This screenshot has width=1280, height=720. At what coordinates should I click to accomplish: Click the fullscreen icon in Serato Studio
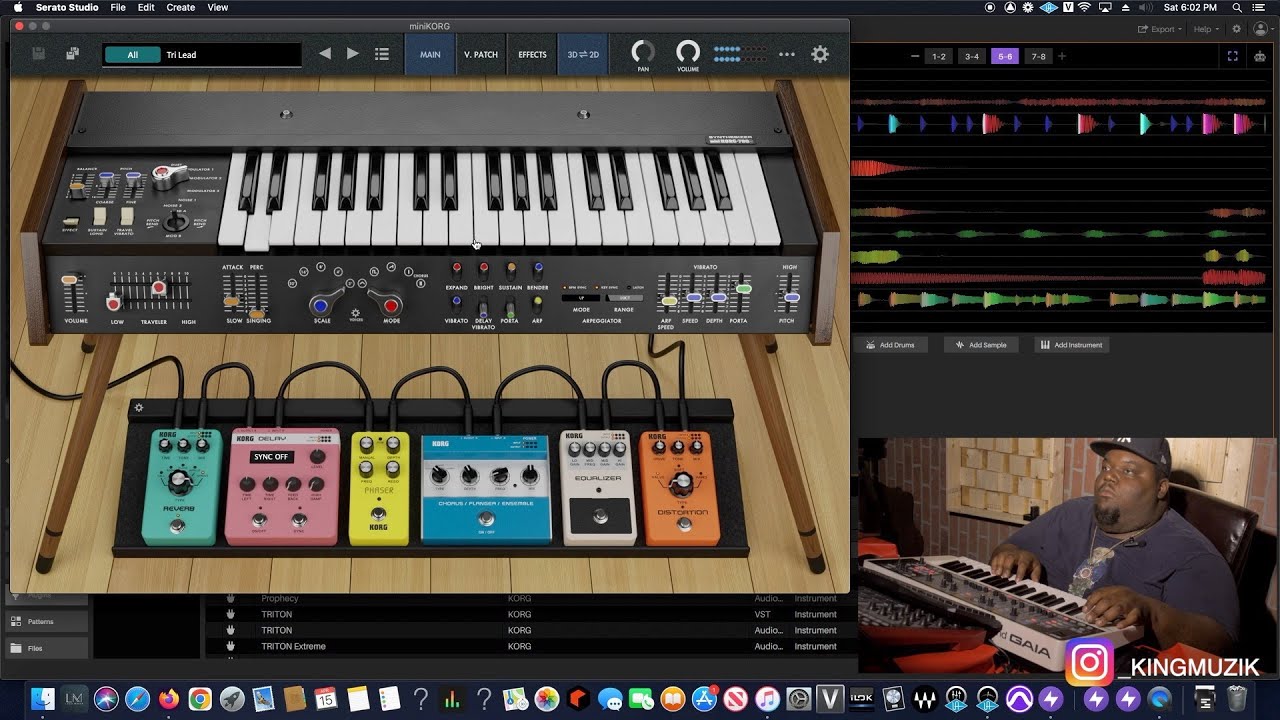pos(1233,56)
